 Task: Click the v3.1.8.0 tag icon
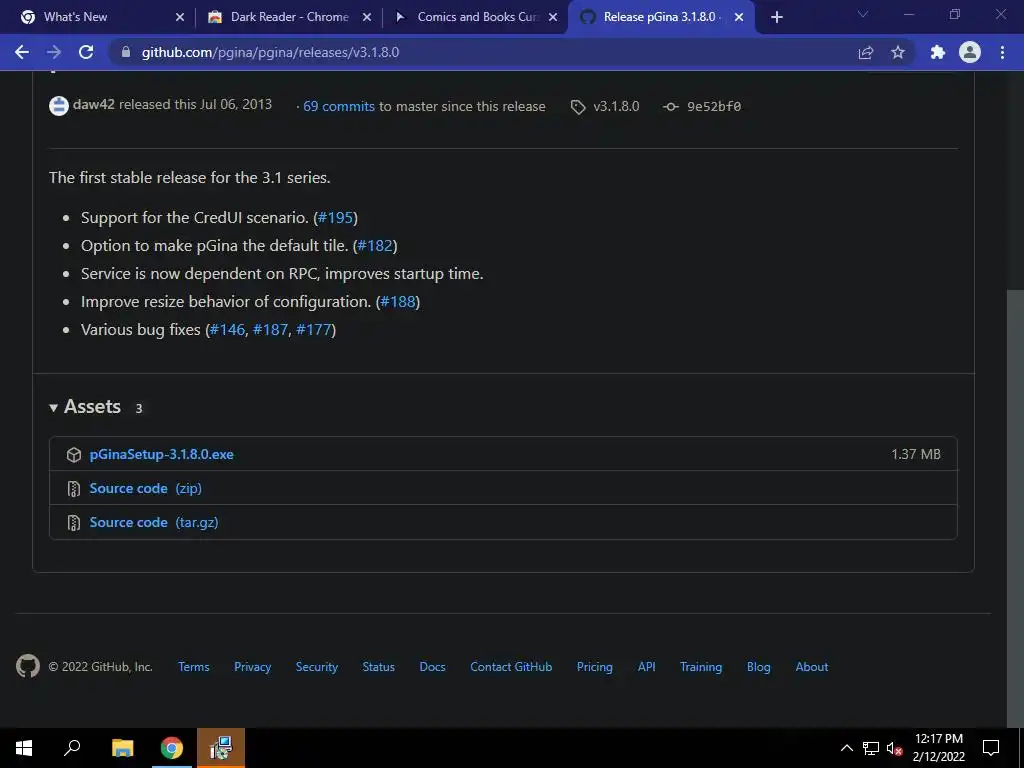tap(578, 106)
